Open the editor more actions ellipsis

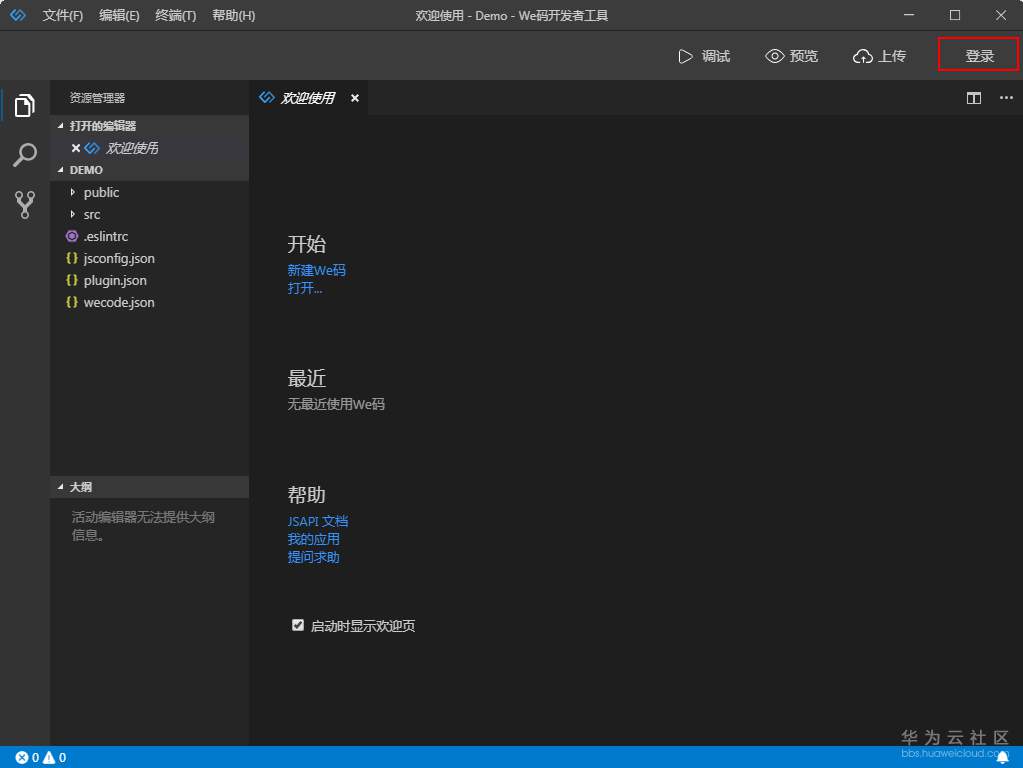[x=1006, y=98]
